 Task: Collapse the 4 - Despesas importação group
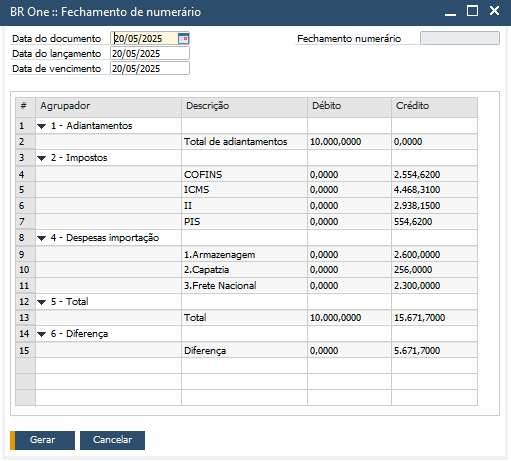[41, 238]
